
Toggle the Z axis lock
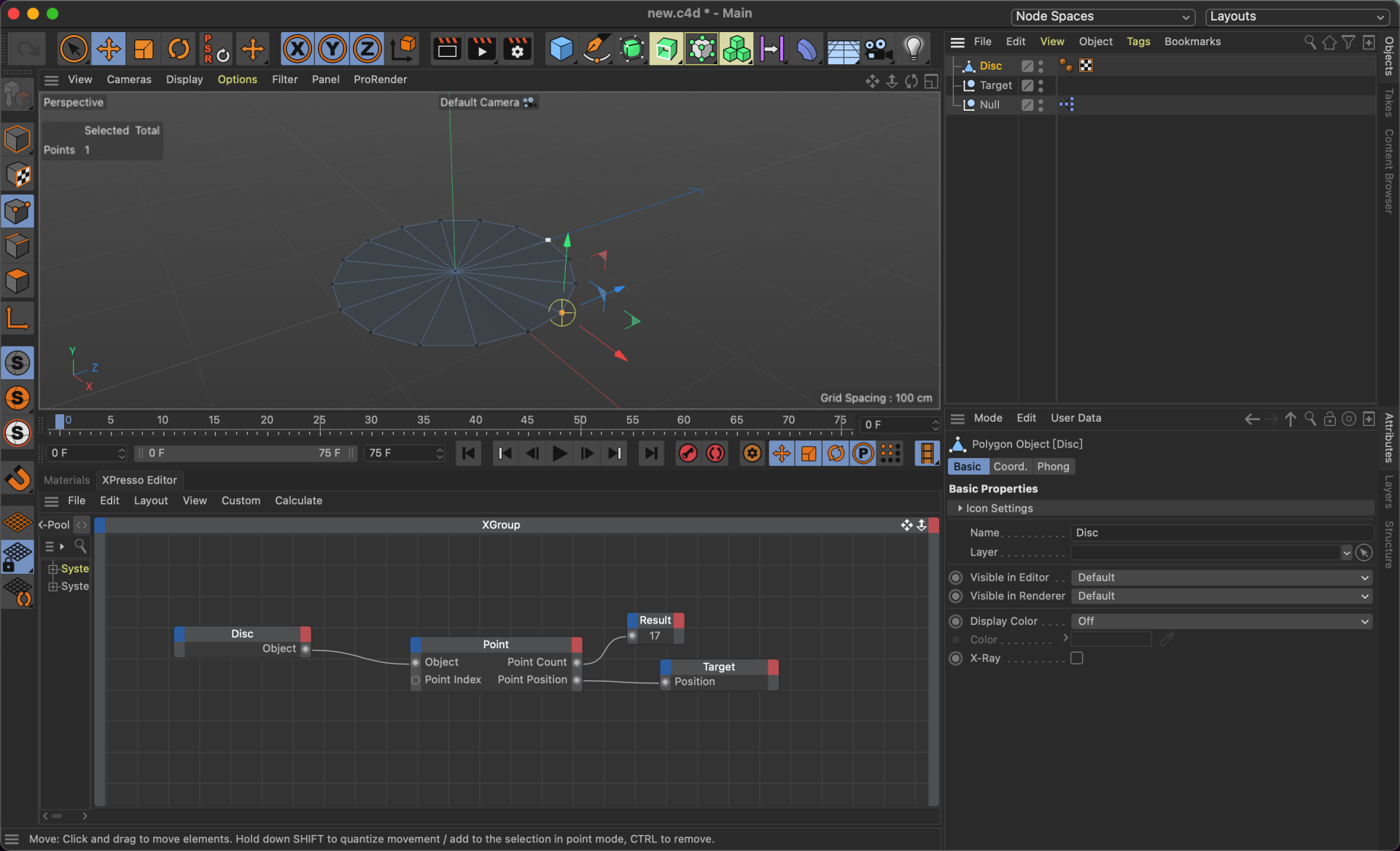[367, 49]
